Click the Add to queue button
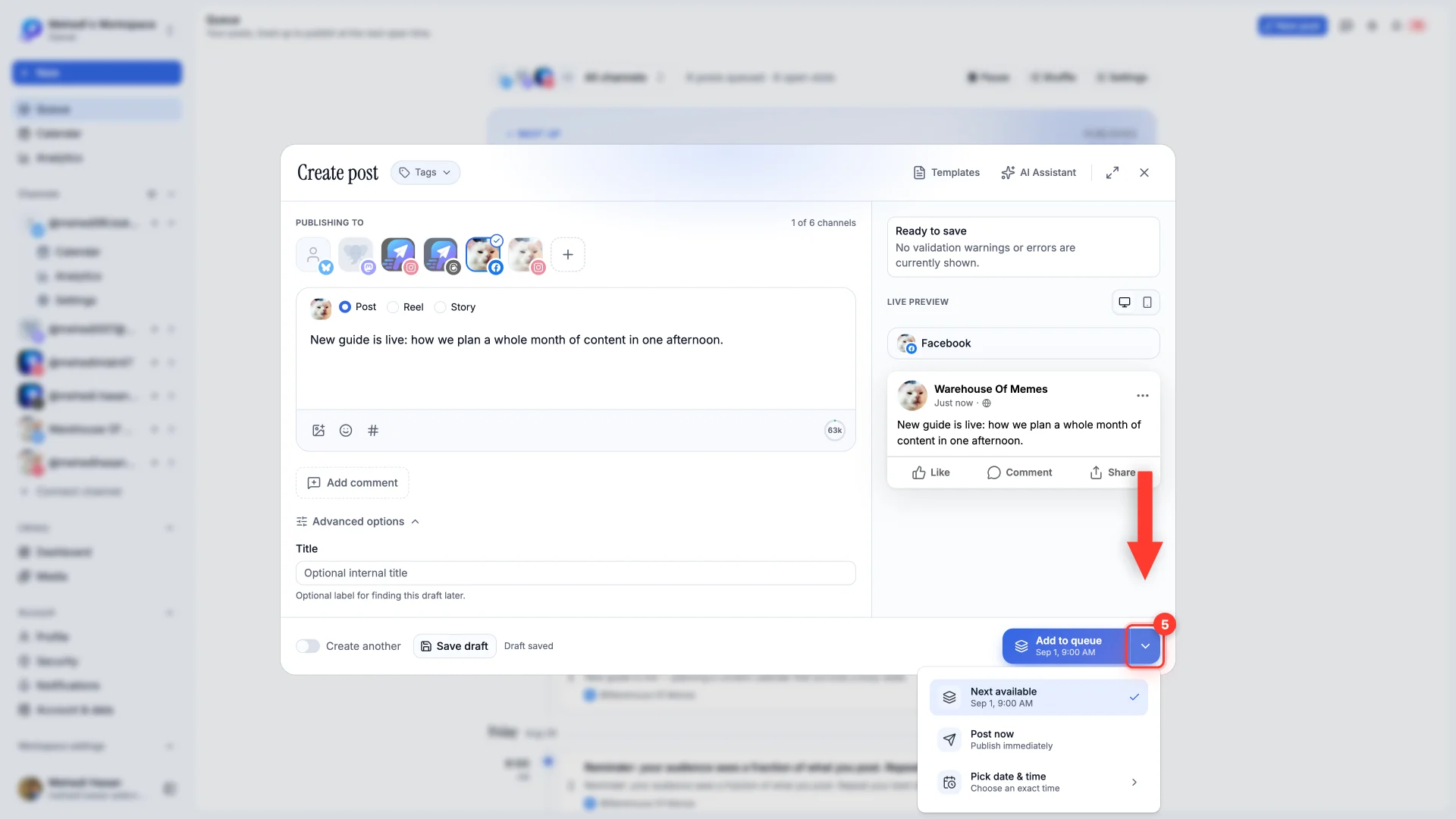The image size is (1456, 819). (1065, 646)
